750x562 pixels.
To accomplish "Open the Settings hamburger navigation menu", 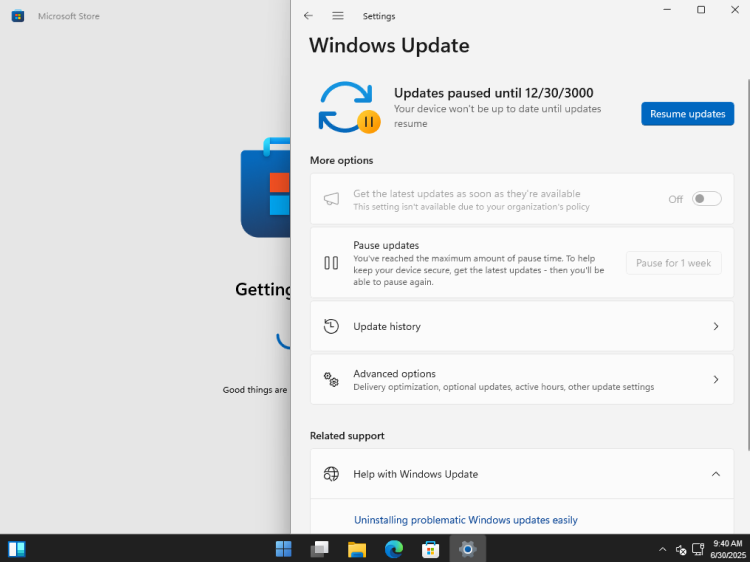I will tap(338, 16).
